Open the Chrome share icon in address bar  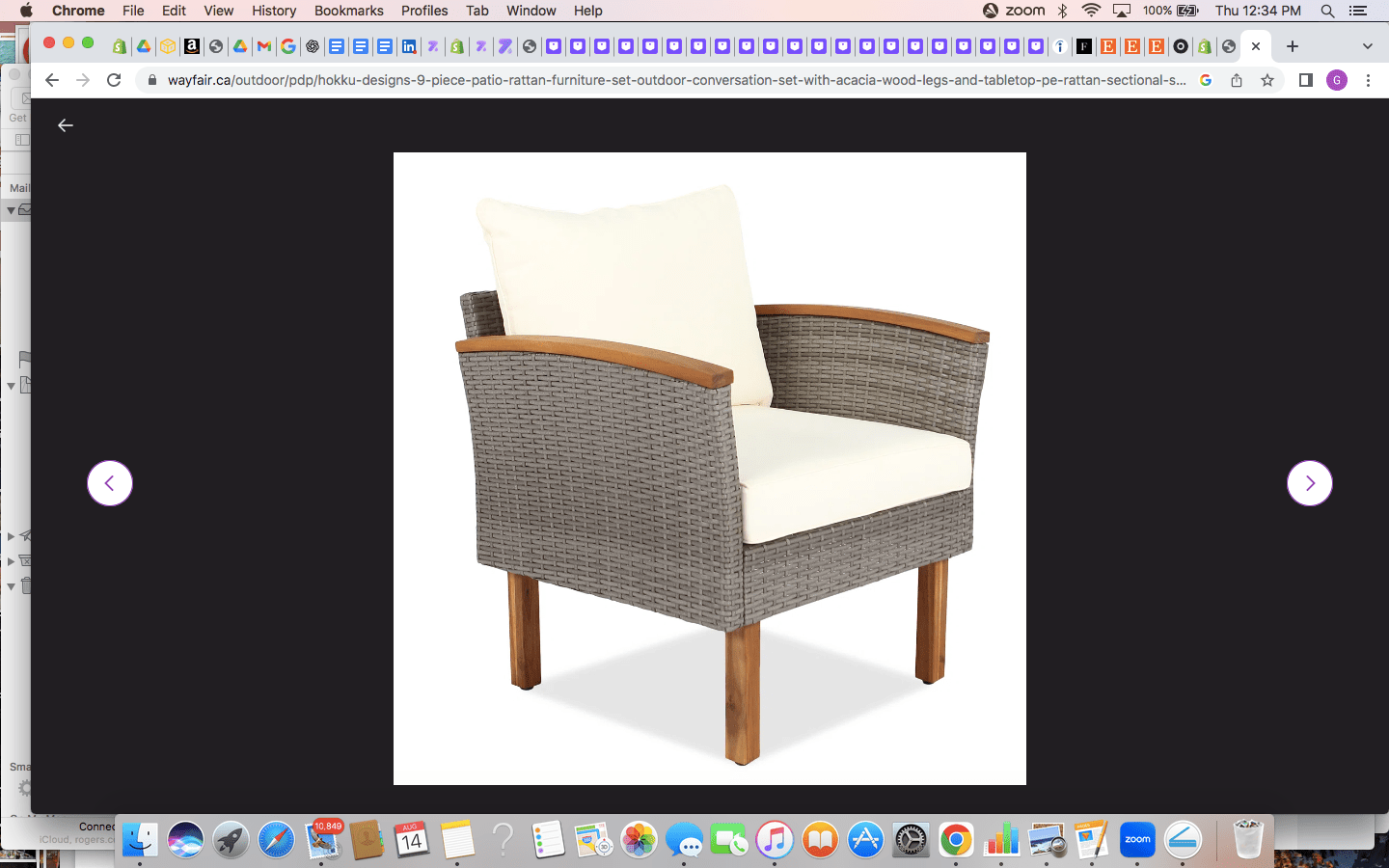(1237, 80)
